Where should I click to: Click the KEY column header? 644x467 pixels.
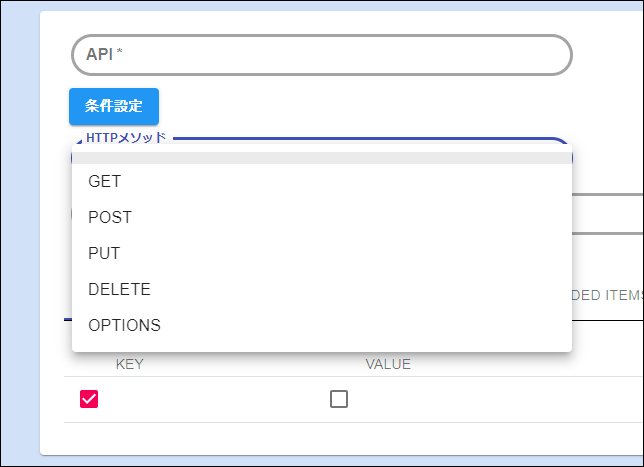[129, 364]
